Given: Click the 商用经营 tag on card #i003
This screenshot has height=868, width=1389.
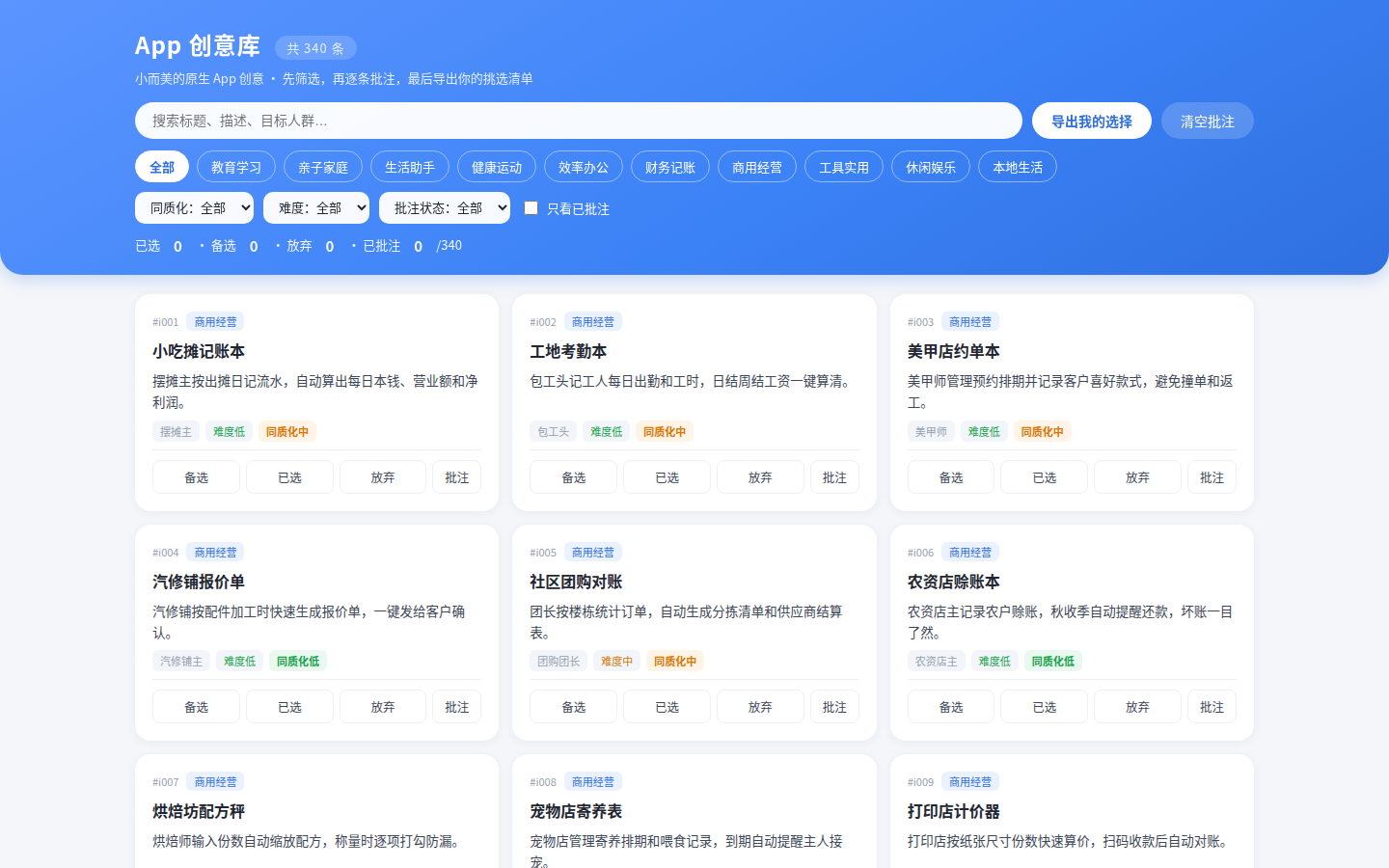Looking at the screenshot, I should click(970, 322).
